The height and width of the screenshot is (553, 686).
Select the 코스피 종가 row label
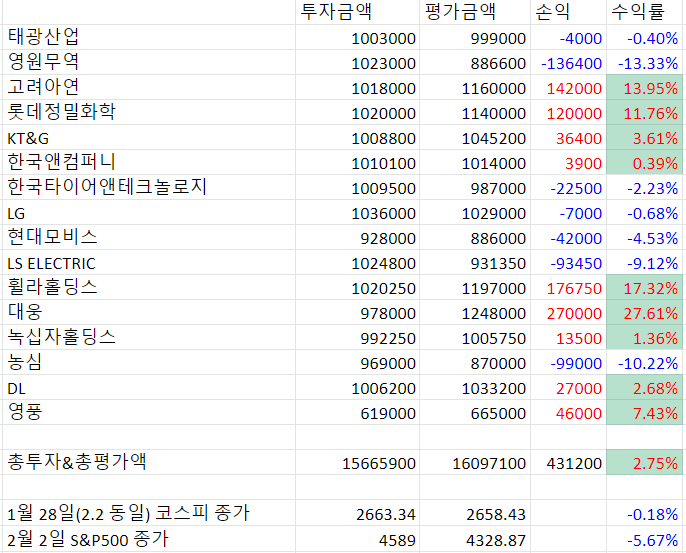point(149,512)
